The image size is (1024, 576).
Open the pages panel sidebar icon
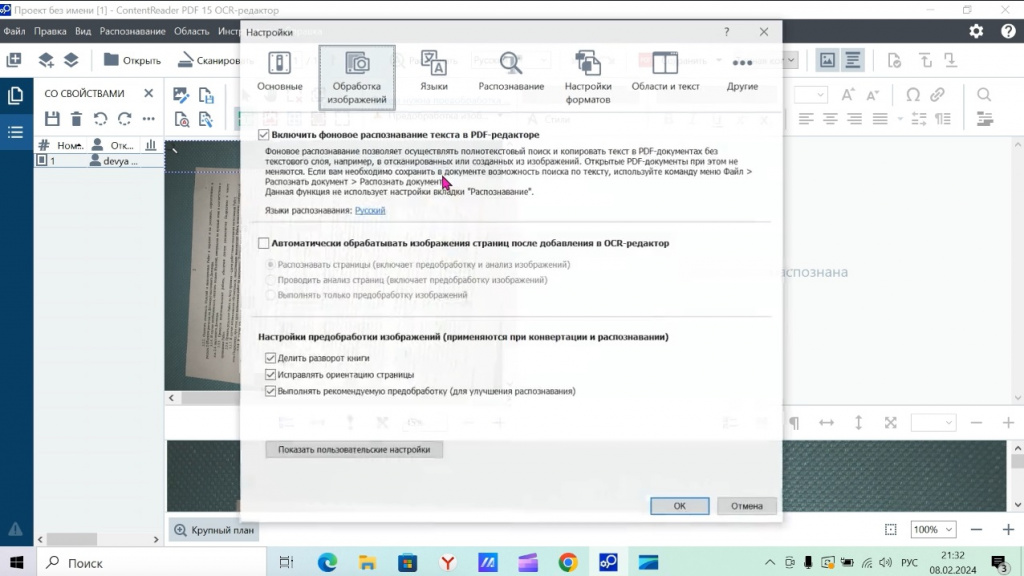tap(15, 96)
